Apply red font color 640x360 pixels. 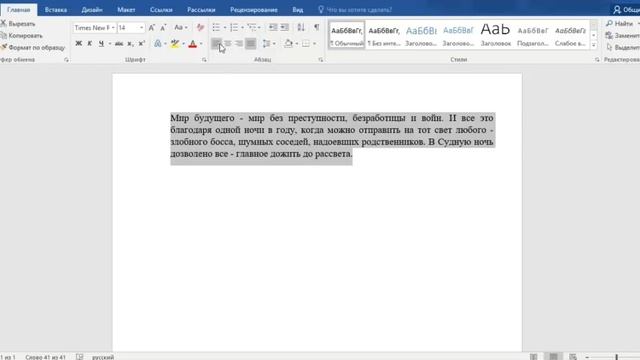tap(193, 43)
